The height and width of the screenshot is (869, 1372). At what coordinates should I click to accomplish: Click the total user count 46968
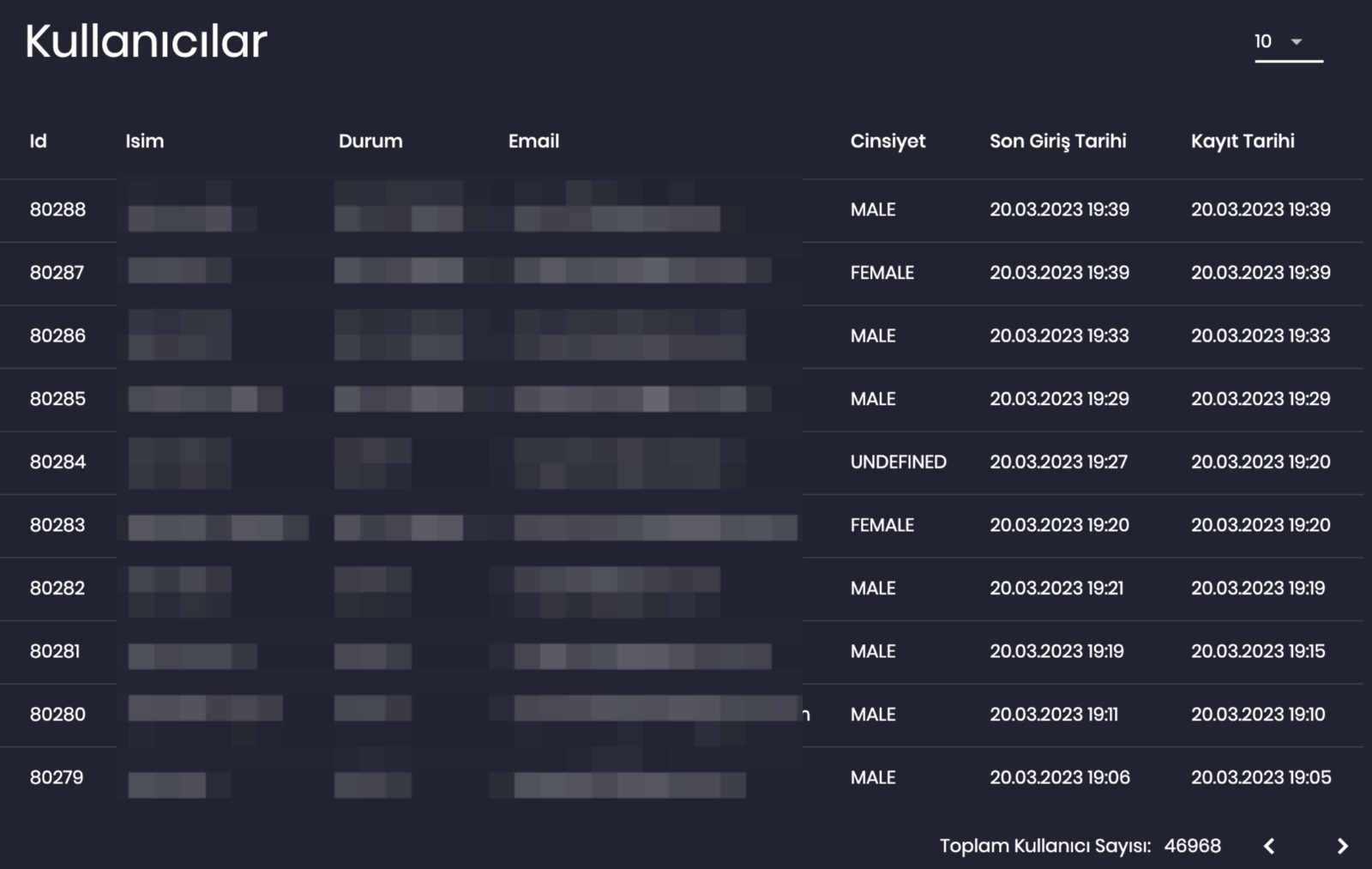point(1192,846)
